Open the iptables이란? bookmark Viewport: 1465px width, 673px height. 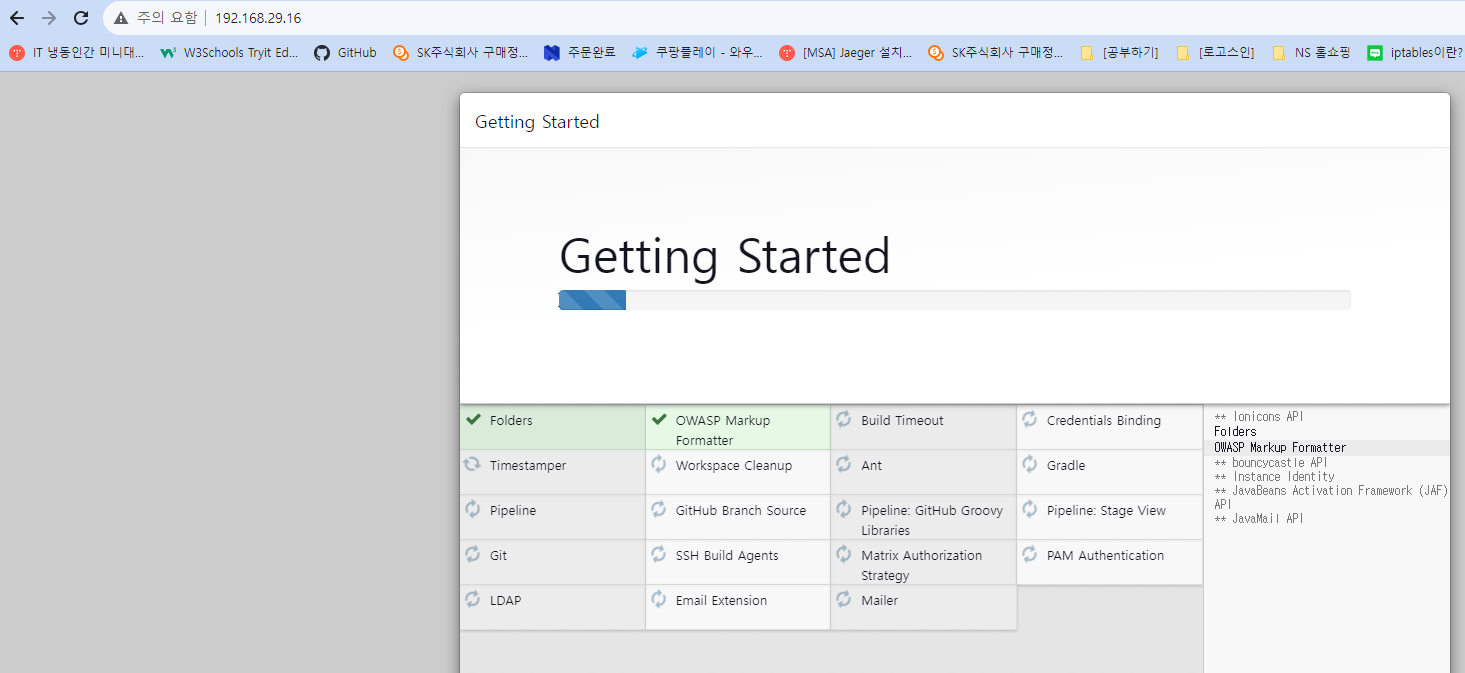[x=1415, y=53]
